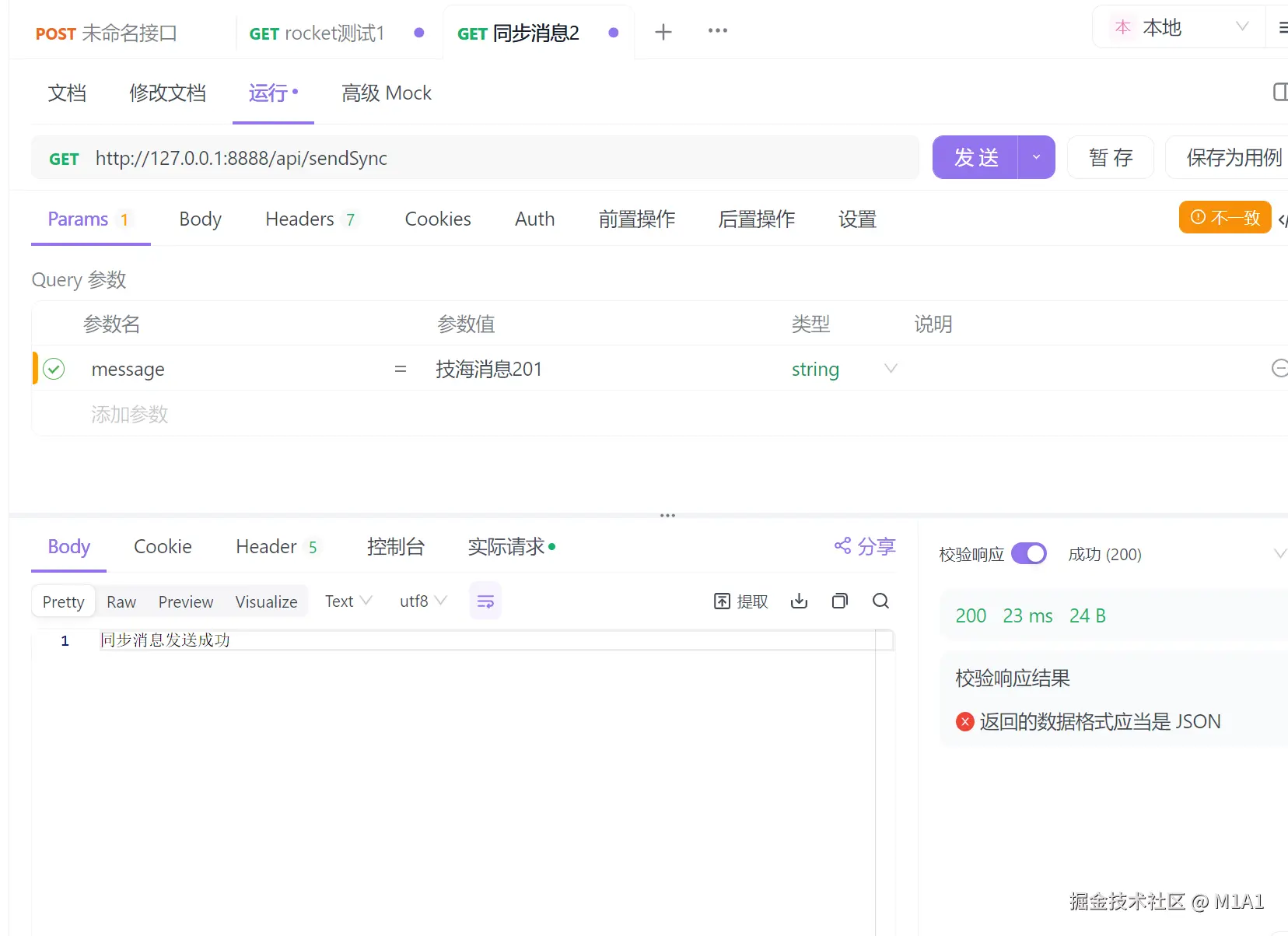Image resolution: width=1288 pixels, height=936 pixels.
Task: Click the 23 ms response time
Action: pos(1027,615)
